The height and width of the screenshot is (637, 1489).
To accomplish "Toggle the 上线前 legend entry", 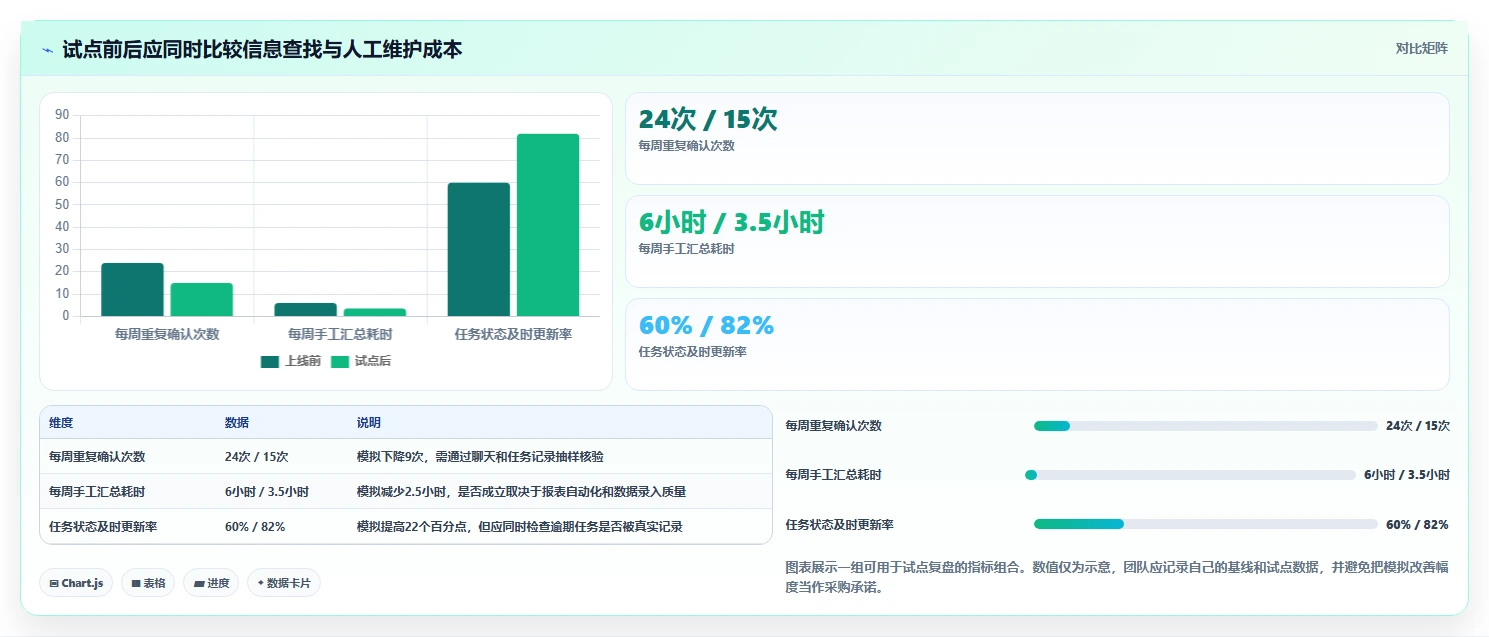I will click(x=291, y=361).
